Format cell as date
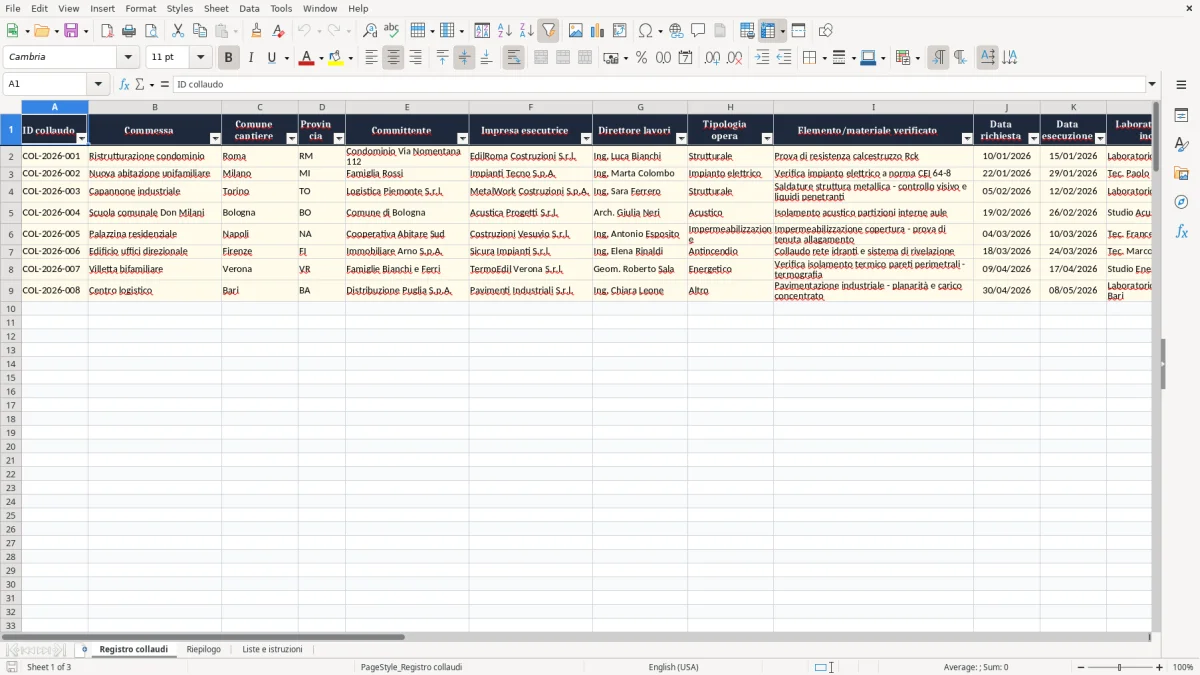Image resolution: width=1200 pixels, height=675 pixels. click(685, 58)
